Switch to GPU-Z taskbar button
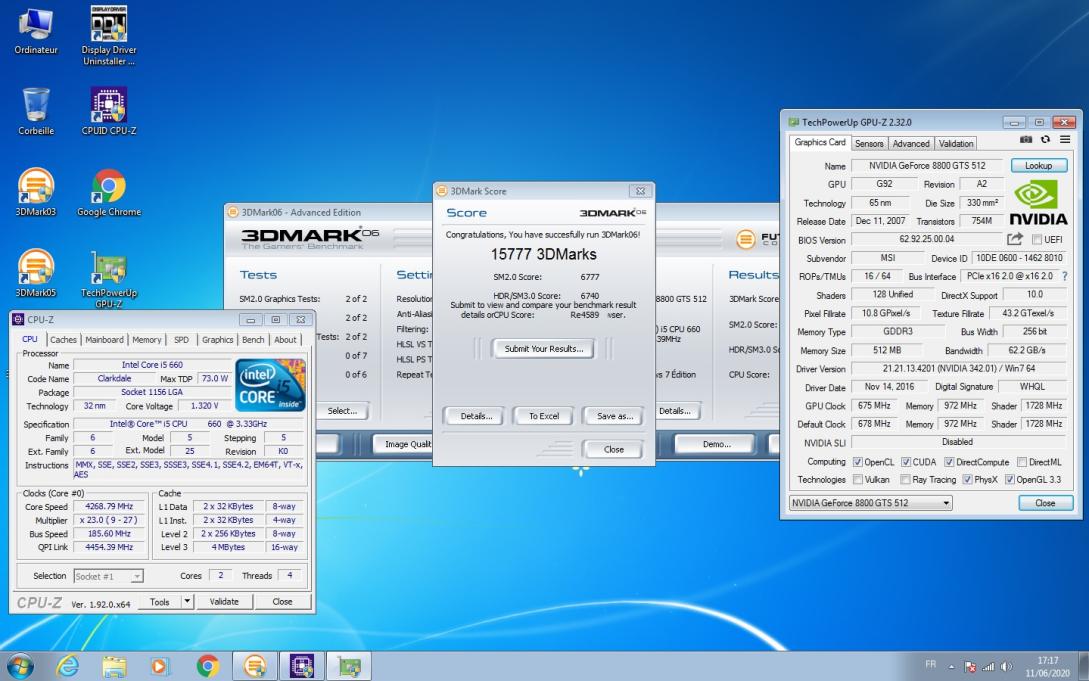Screen dimensions: 1089x681 (x=349, y=666)
